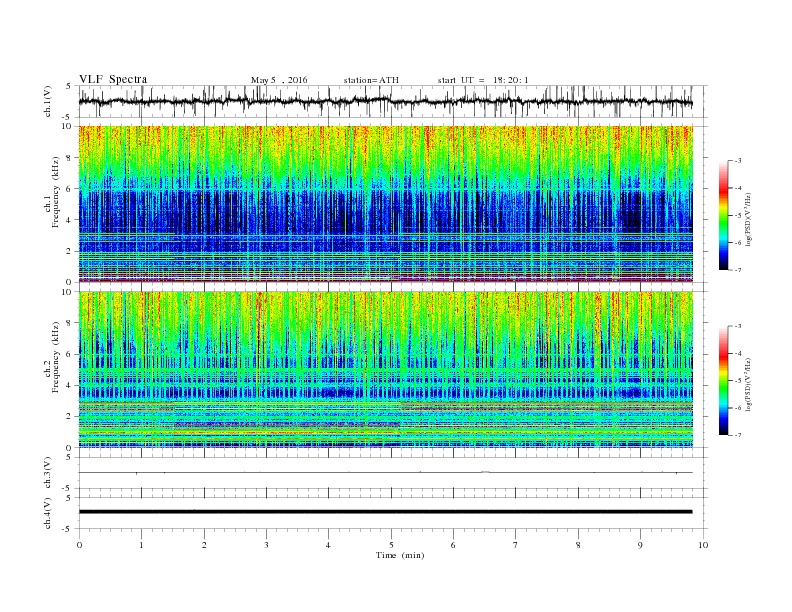This screenshot has width=792, height=612.
Task: Click inside the ch.1 spectrogram panel
Action: pos(386,204)
